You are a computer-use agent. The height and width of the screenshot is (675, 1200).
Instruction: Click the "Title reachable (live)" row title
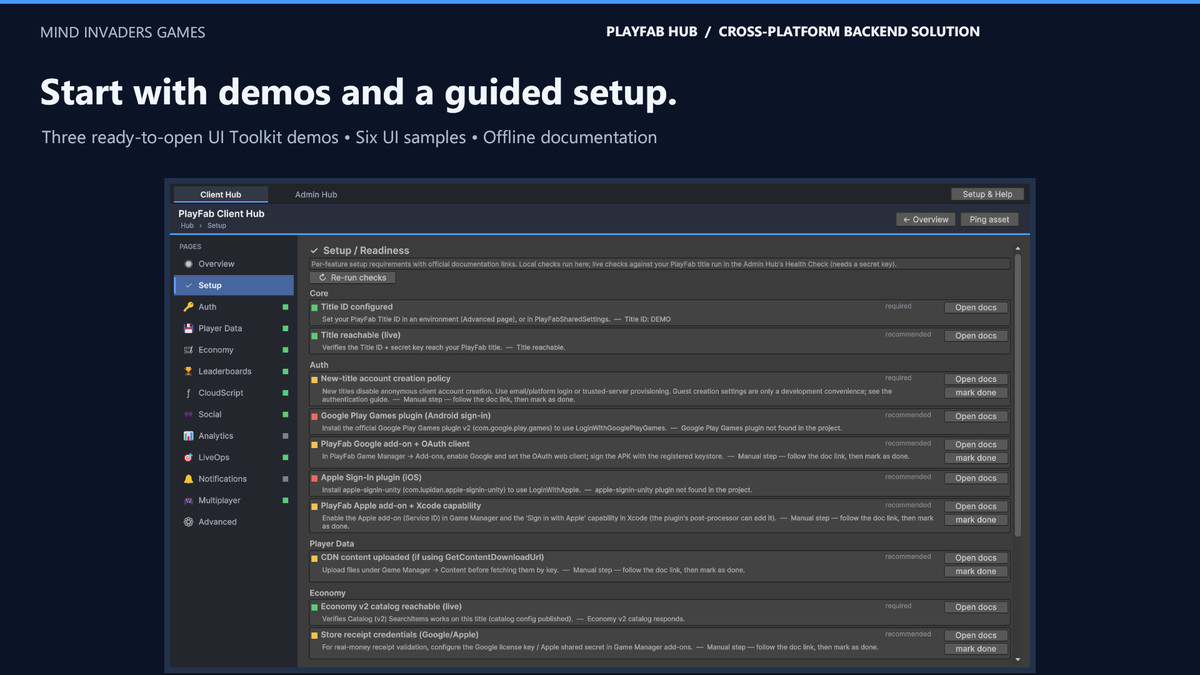click(x=361, y=335)
